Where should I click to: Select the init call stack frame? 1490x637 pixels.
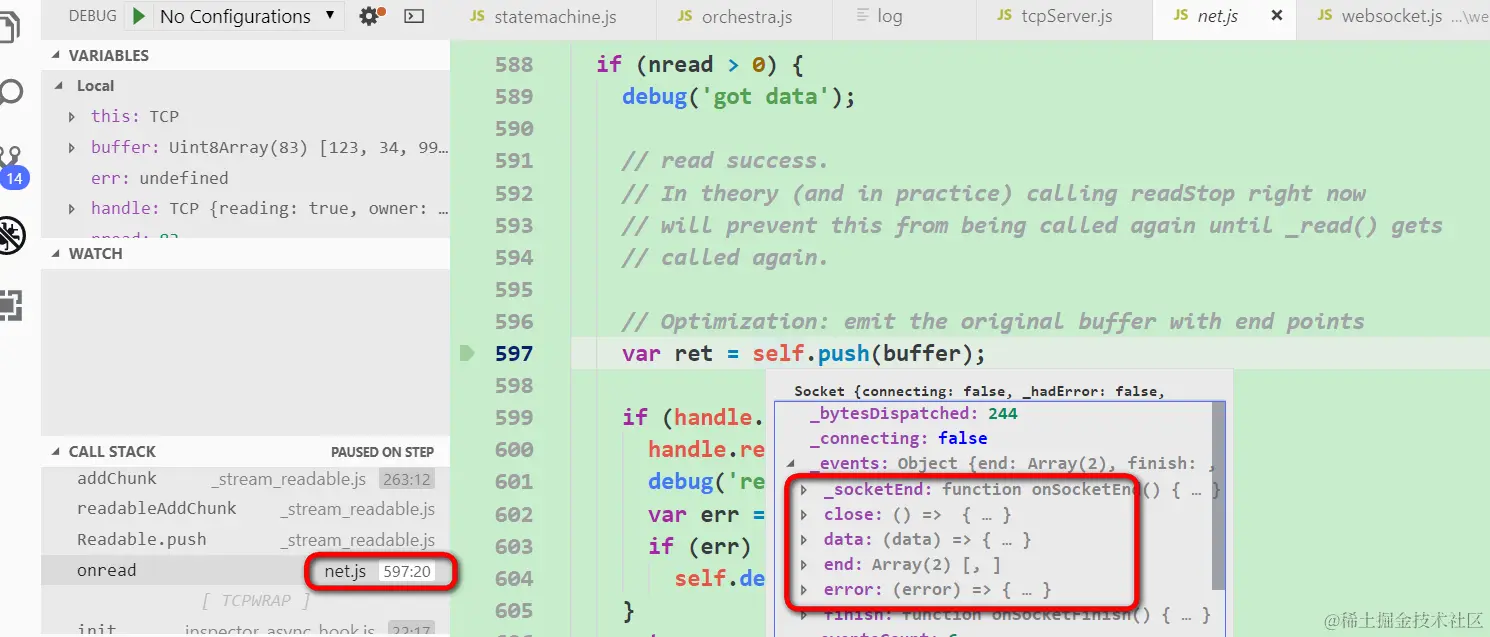click(245, 629)
